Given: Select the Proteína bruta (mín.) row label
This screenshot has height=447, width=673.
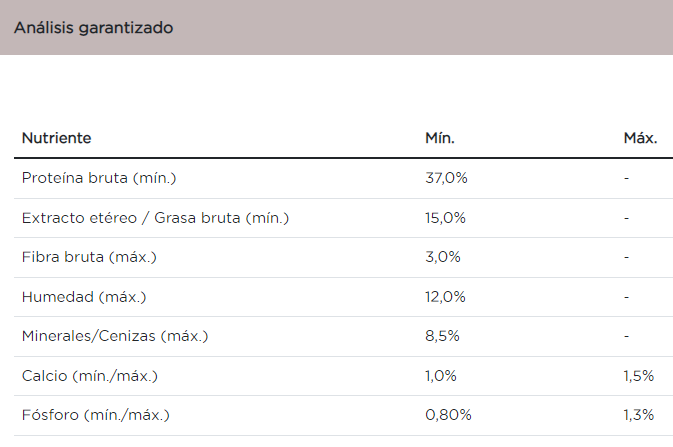Looking at the screenshot, I should click(99, 178).
